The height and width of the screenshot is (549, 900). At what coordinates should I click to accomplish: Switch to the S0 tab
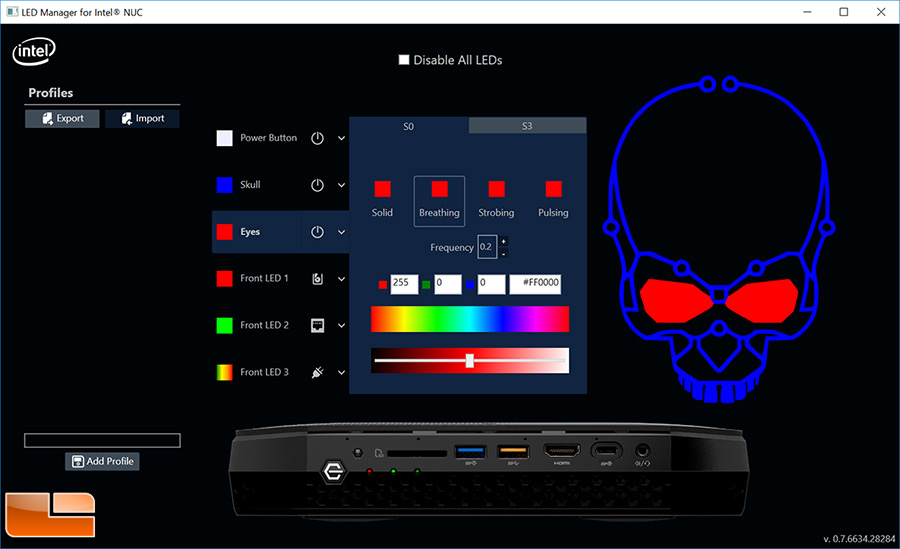pyautogui.click(x=409, y=126)
